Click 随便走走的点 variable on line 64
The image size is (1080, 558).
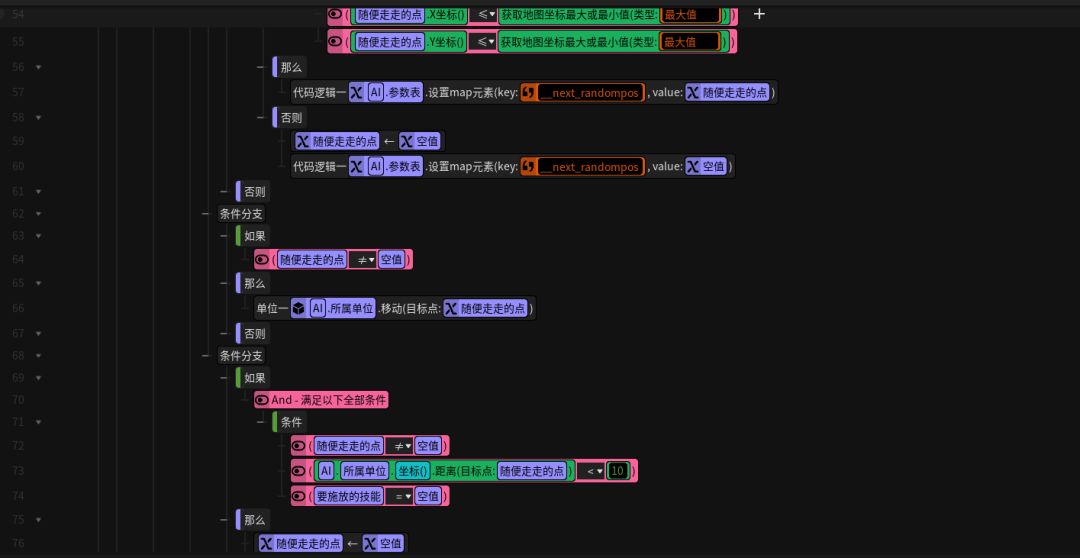coord(312,260)
